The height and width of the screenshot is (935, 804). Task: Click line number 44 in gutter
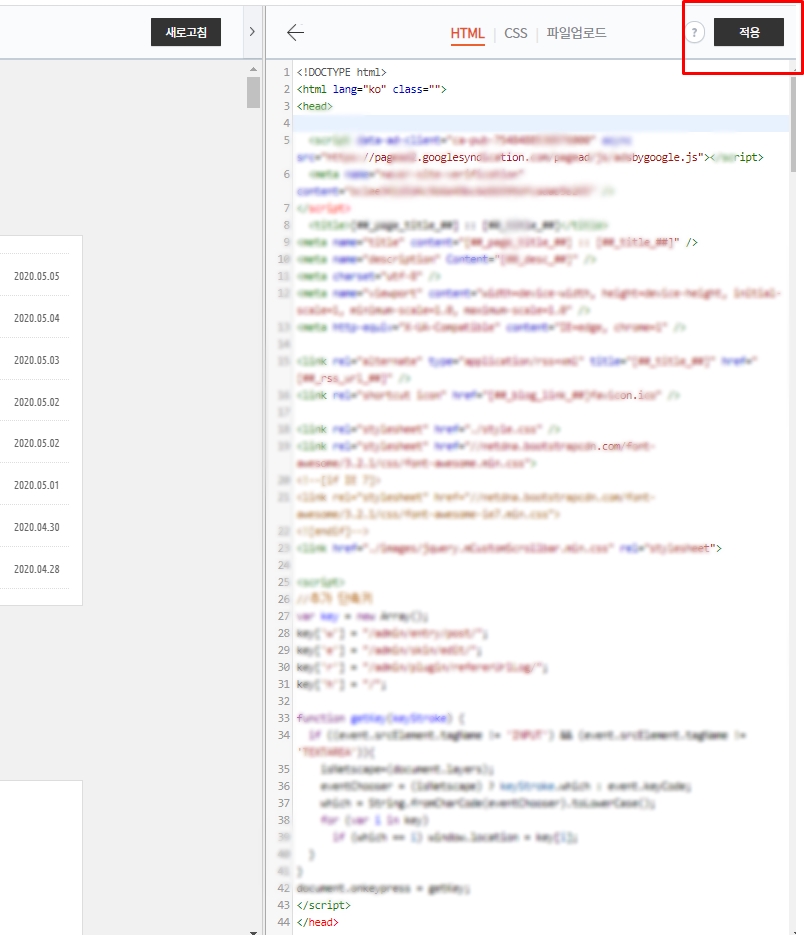click(x=283, y=922)
